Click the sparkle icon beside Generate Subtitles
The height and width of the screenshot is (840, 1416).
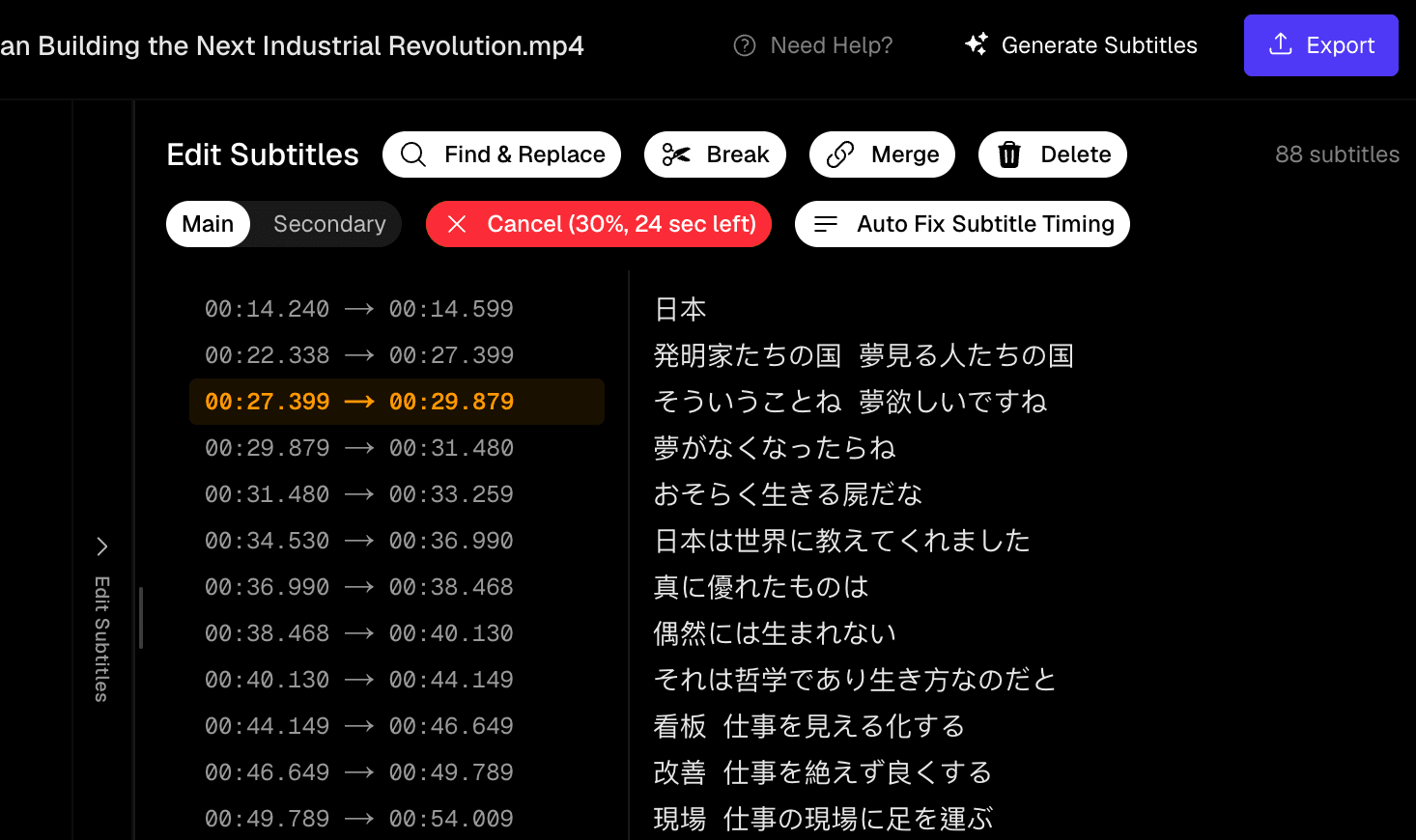pos(977,44)
